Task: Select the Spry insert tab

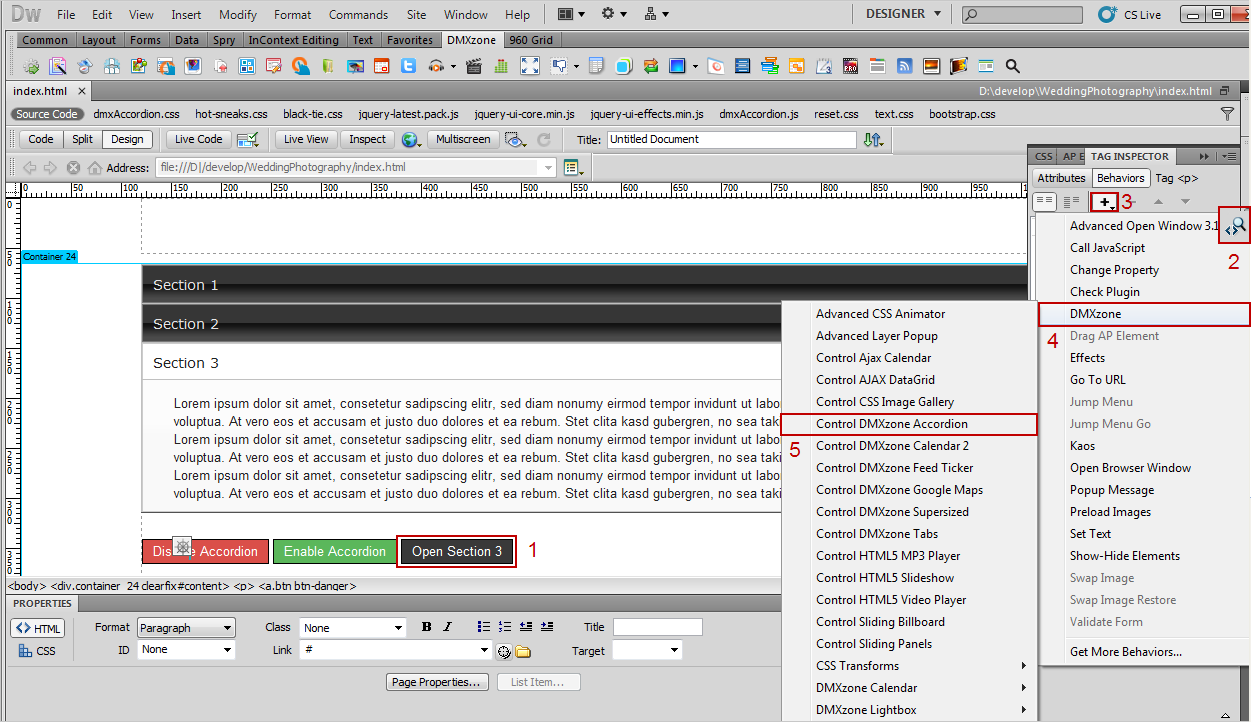Action: pos(224,40)
